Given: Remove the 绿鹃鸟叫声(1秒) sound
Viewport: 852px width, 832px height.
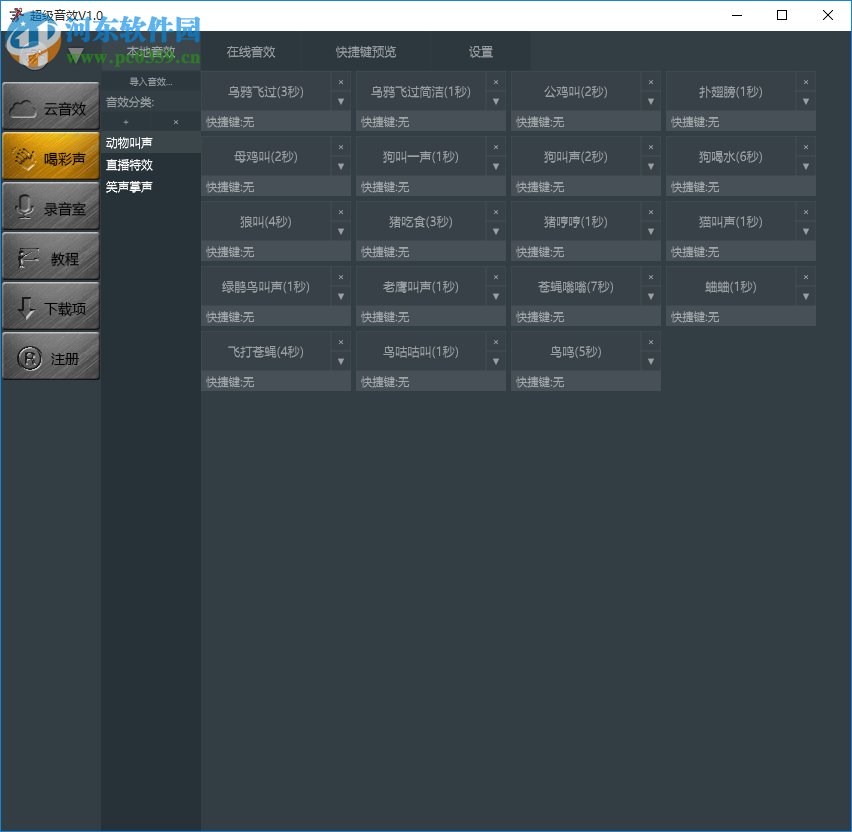Looking at the screenshot, I should (x=341, y=277).
